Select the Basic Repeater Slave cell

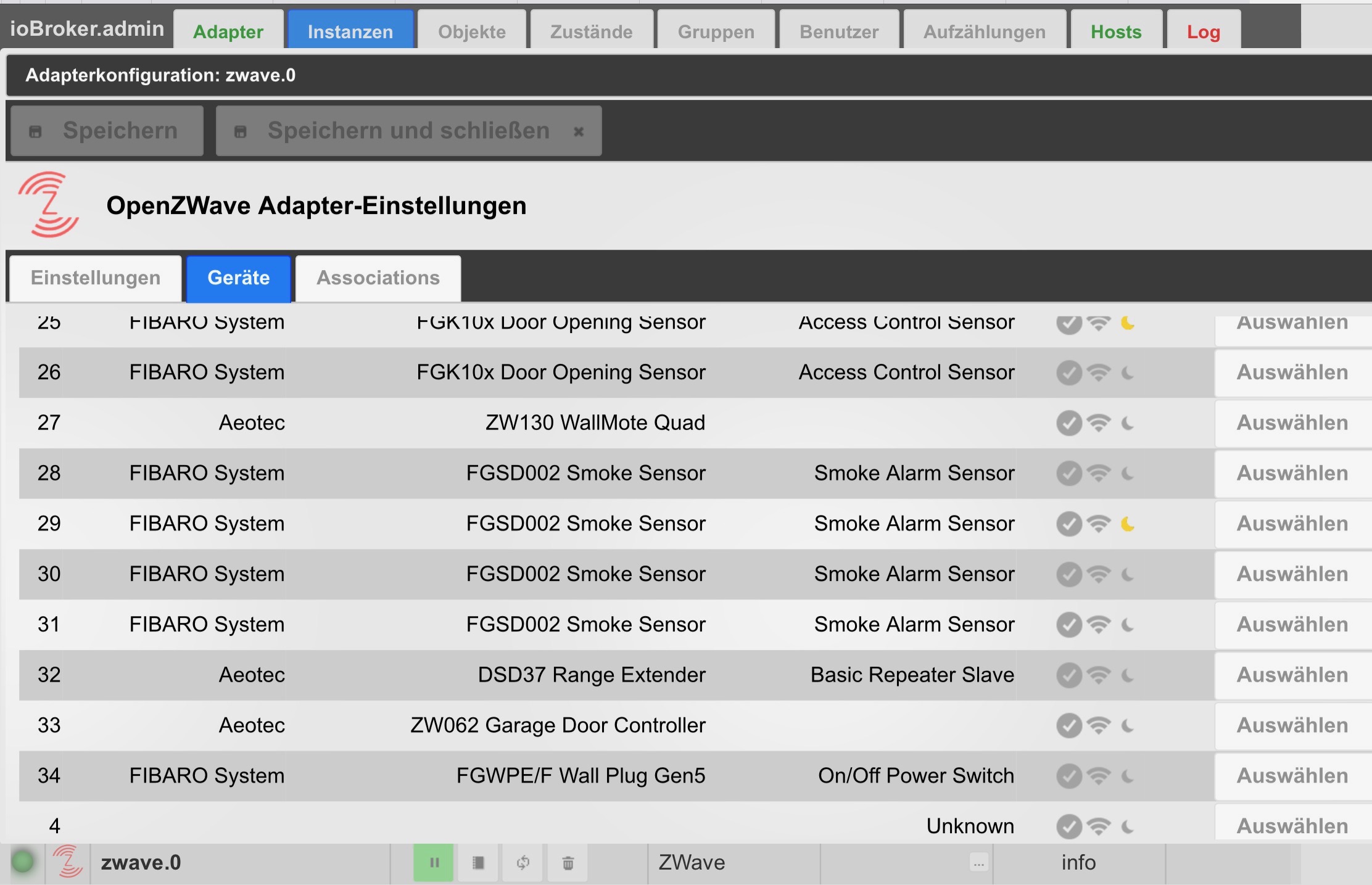pos(912,675)
